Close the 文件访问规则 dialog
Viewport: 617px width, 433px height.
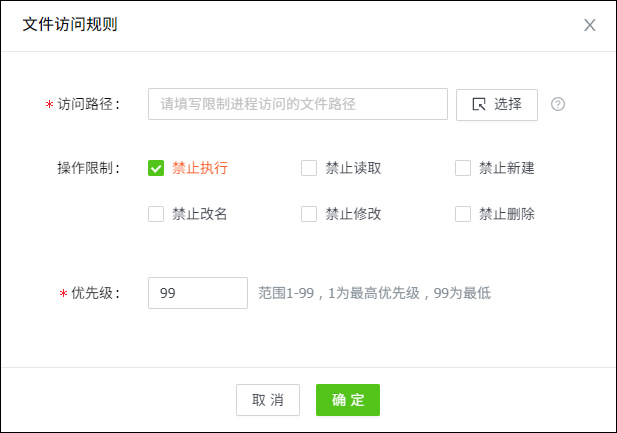tap(590, 25)
